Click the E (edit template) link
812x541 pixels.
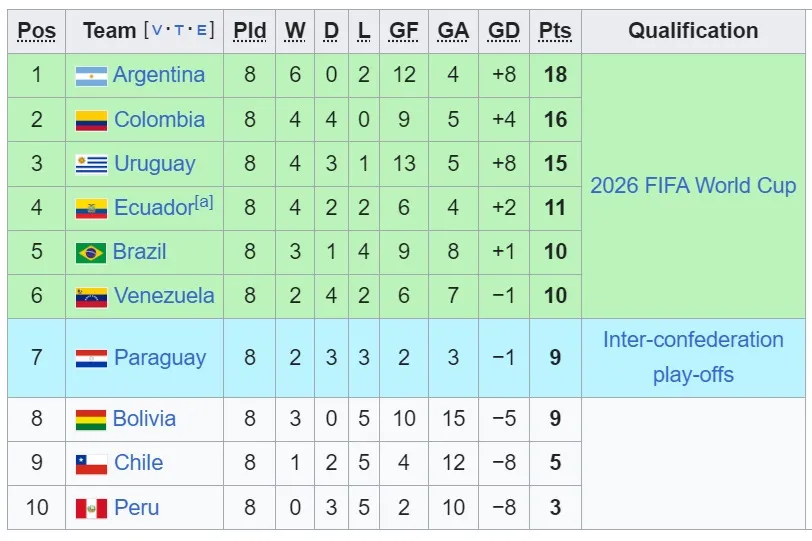tap(201, 31)
